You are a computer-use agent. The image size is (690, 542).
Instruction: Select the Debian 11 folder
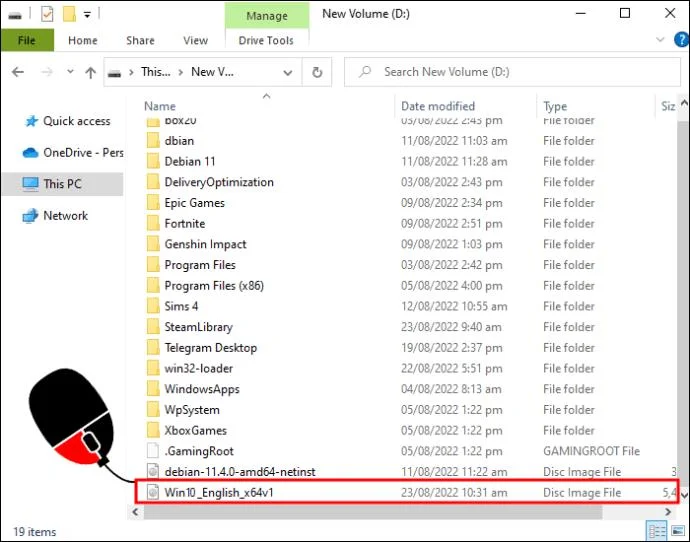[190, 161]
